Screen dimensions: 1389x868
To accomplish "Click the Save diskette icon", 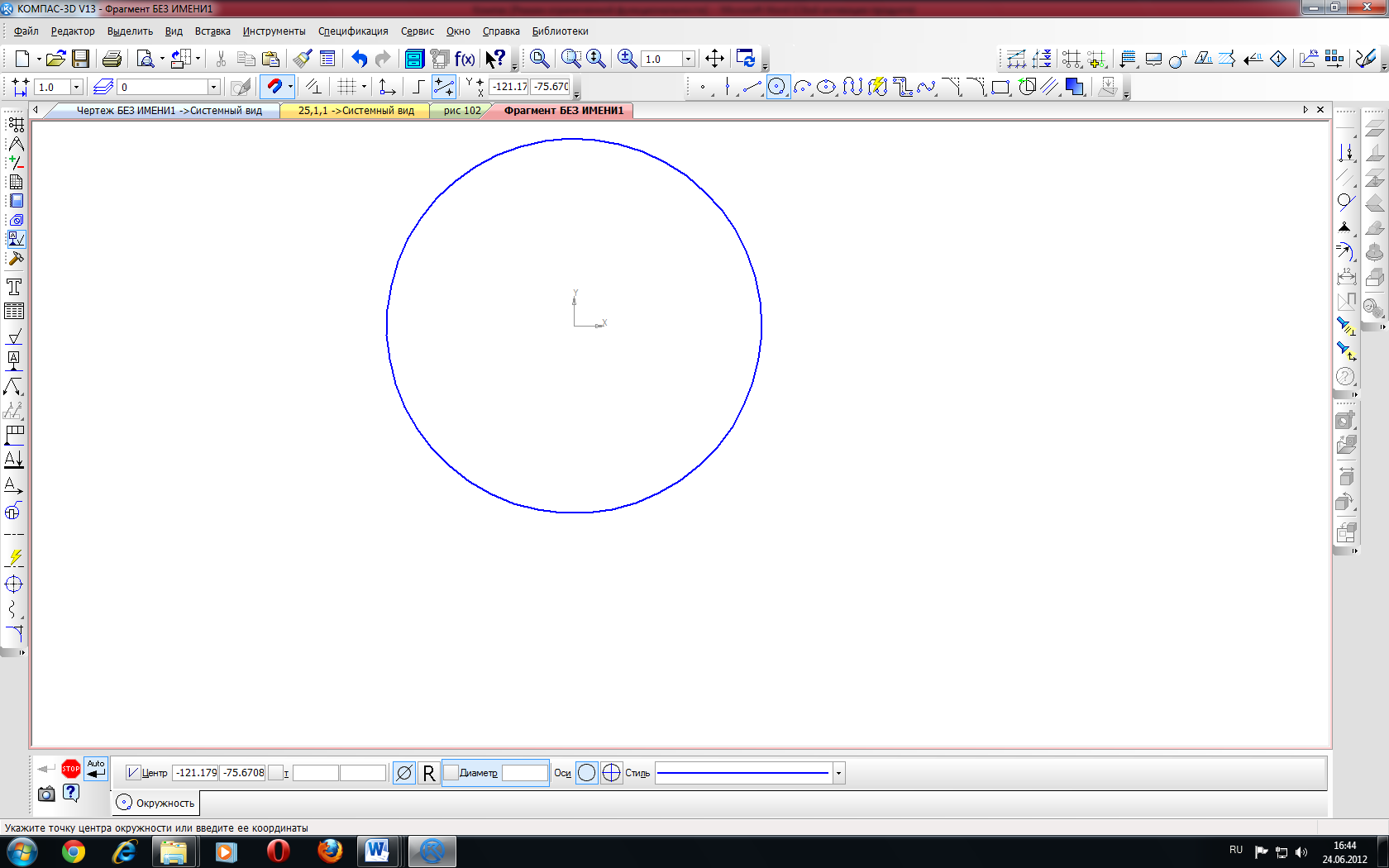I will (80, 59).
